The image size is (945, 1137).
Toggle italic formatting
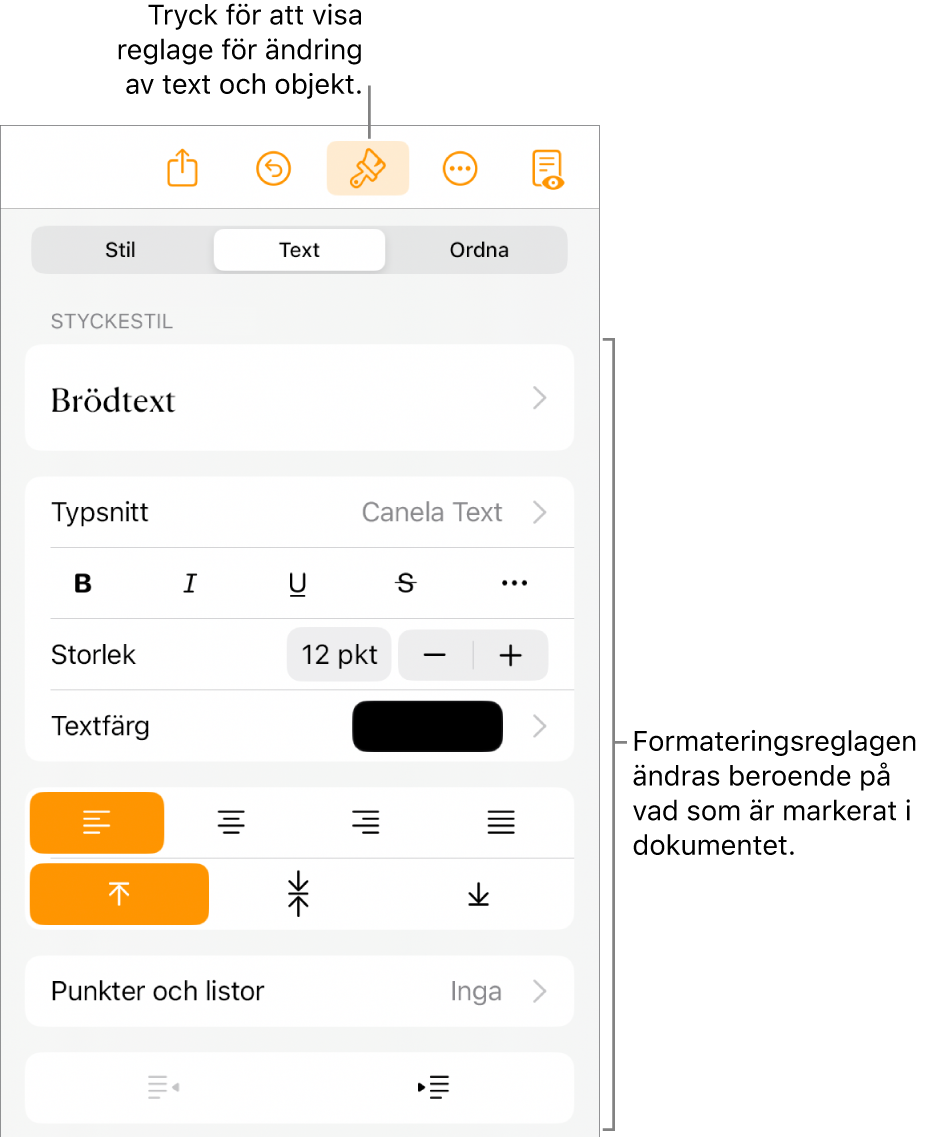[190, 583]
